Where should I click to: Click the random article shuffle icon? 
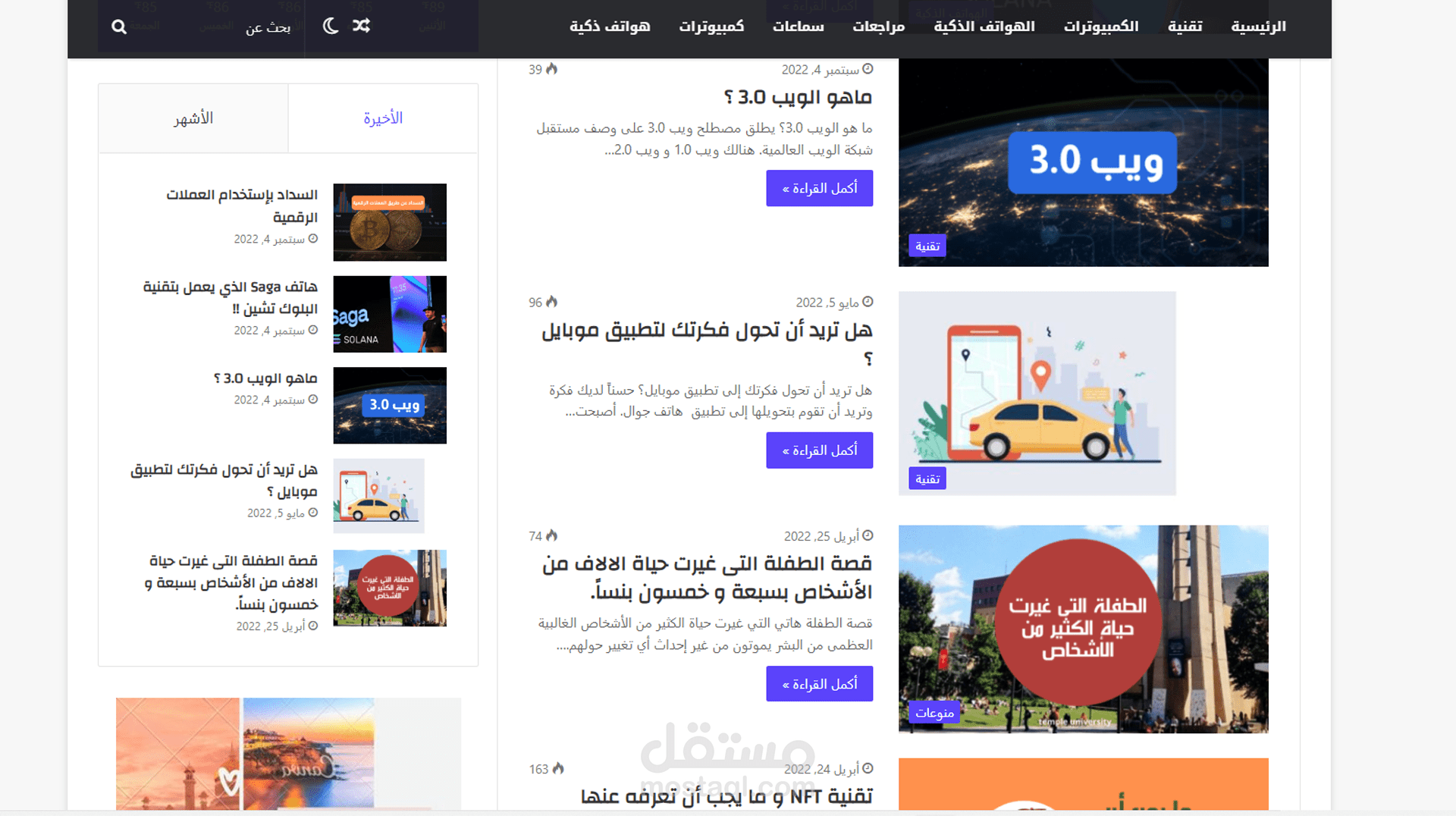pos(362,26)
